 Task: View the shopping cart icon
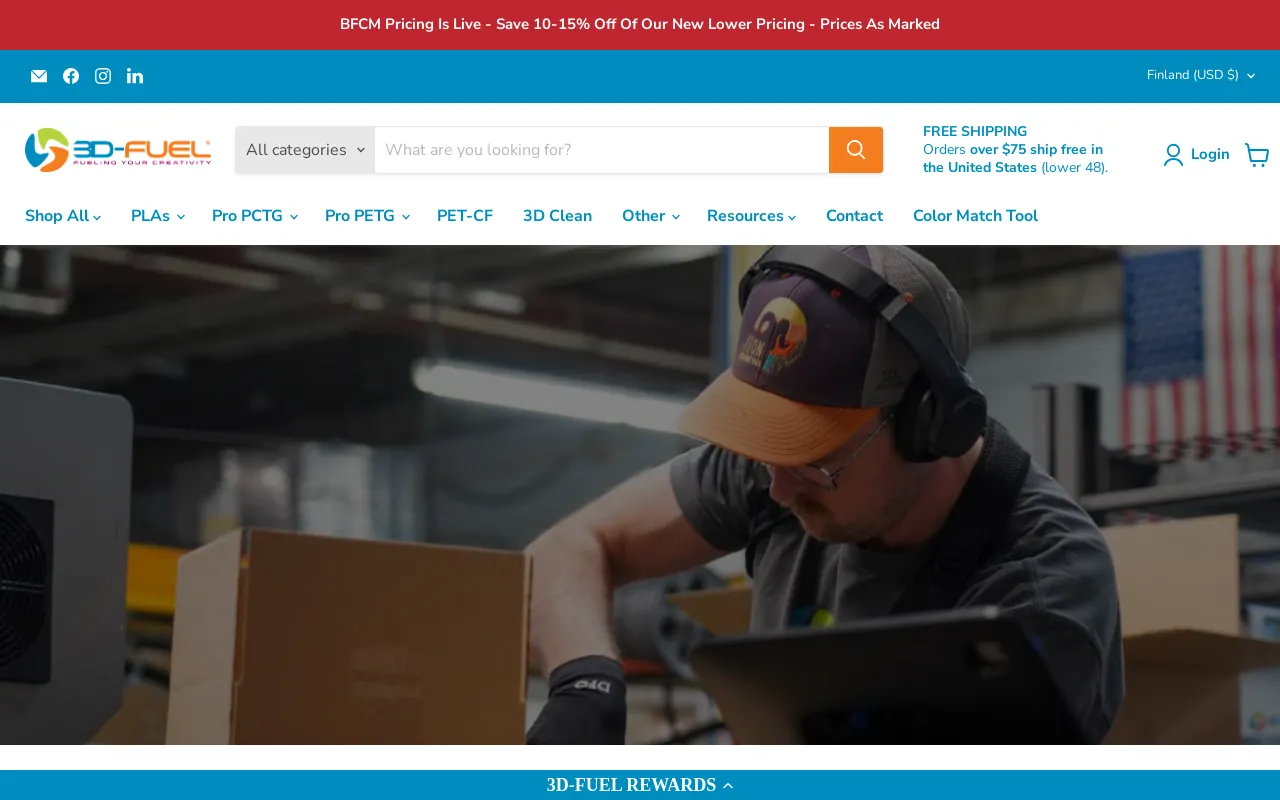[x=1257, y=154]
